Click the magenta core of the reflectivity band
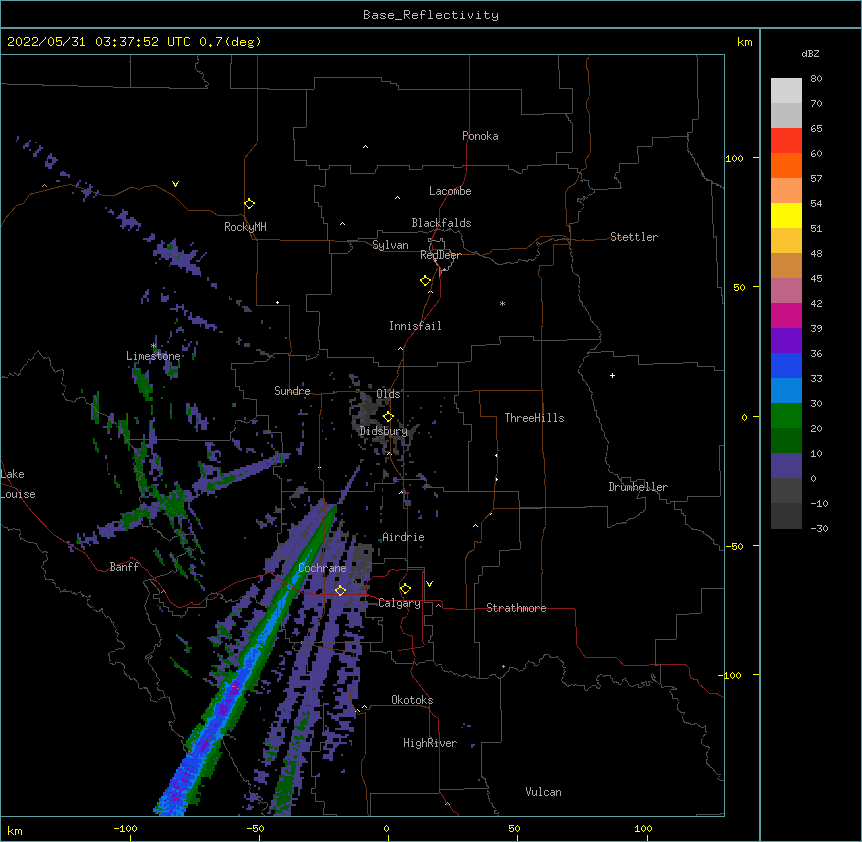Screen dimensions: 862x842 click(x=235, y=688)
